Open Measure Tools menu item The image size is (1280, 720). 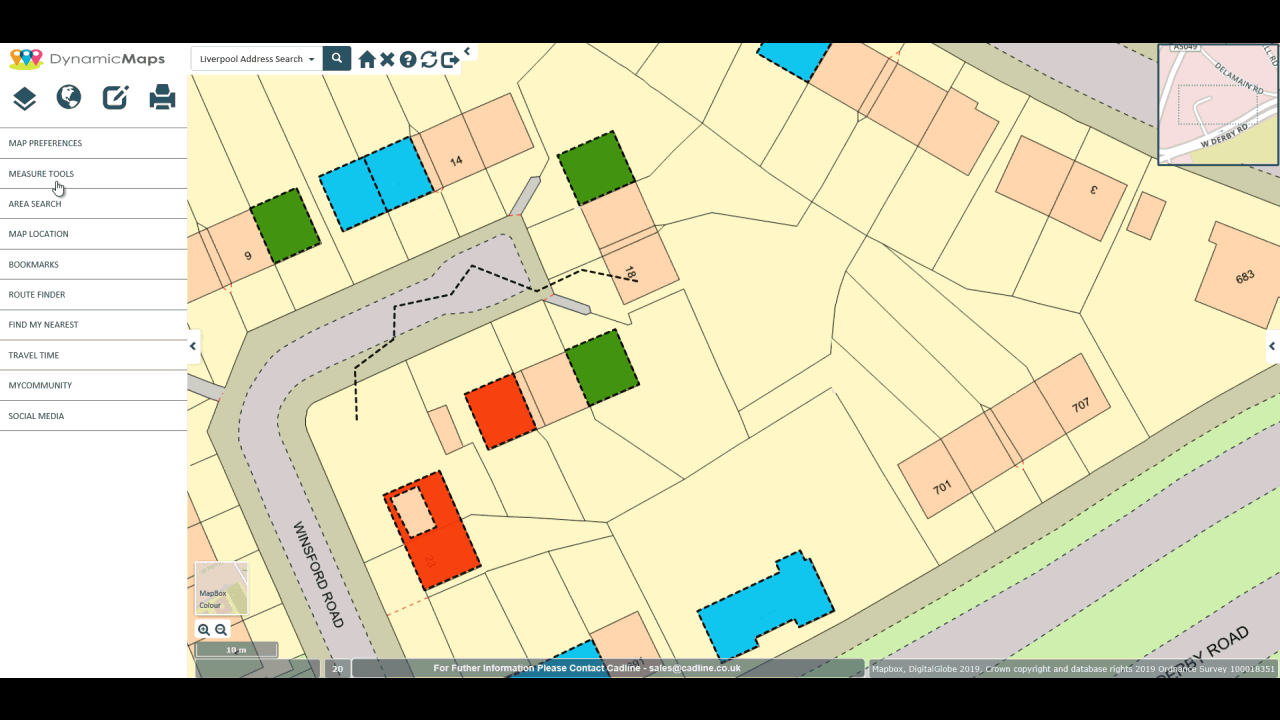93,174
